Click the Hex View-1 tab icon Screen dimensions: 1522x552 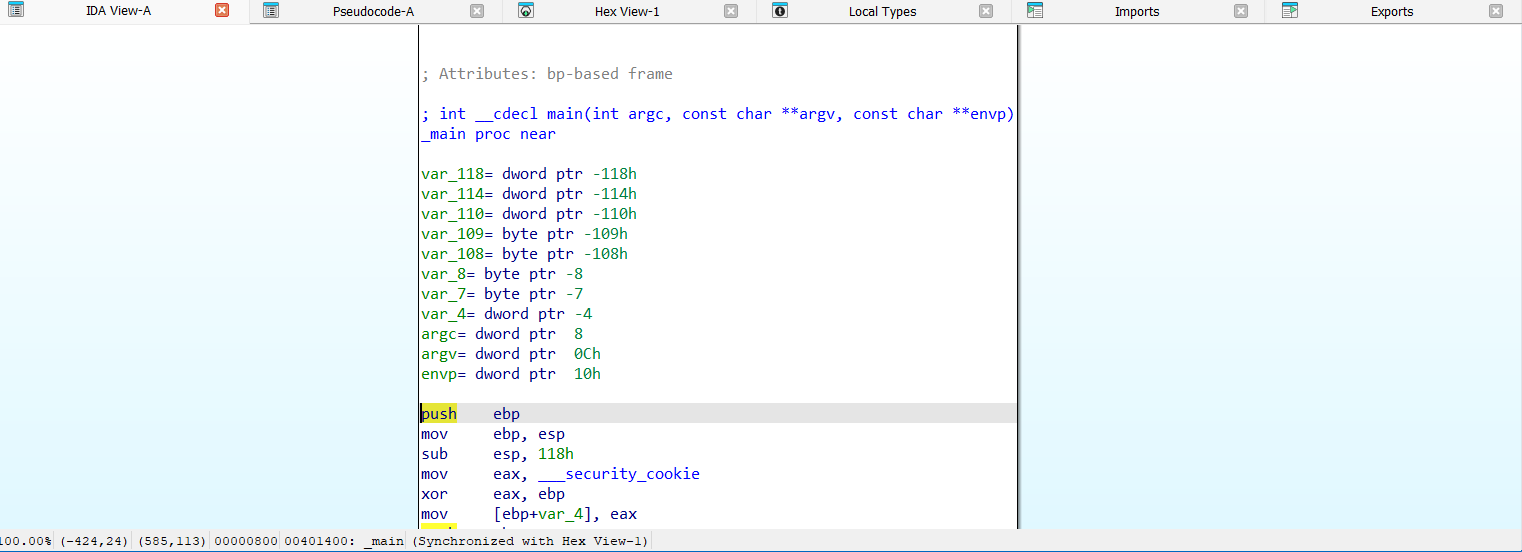point(526,11)
